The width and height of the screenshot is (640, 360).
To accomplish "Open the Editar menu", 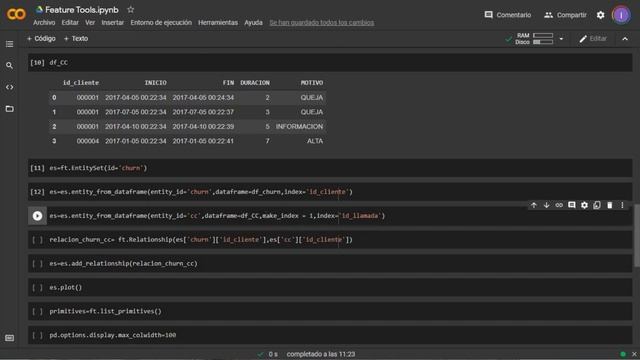I will pos(70,22).
